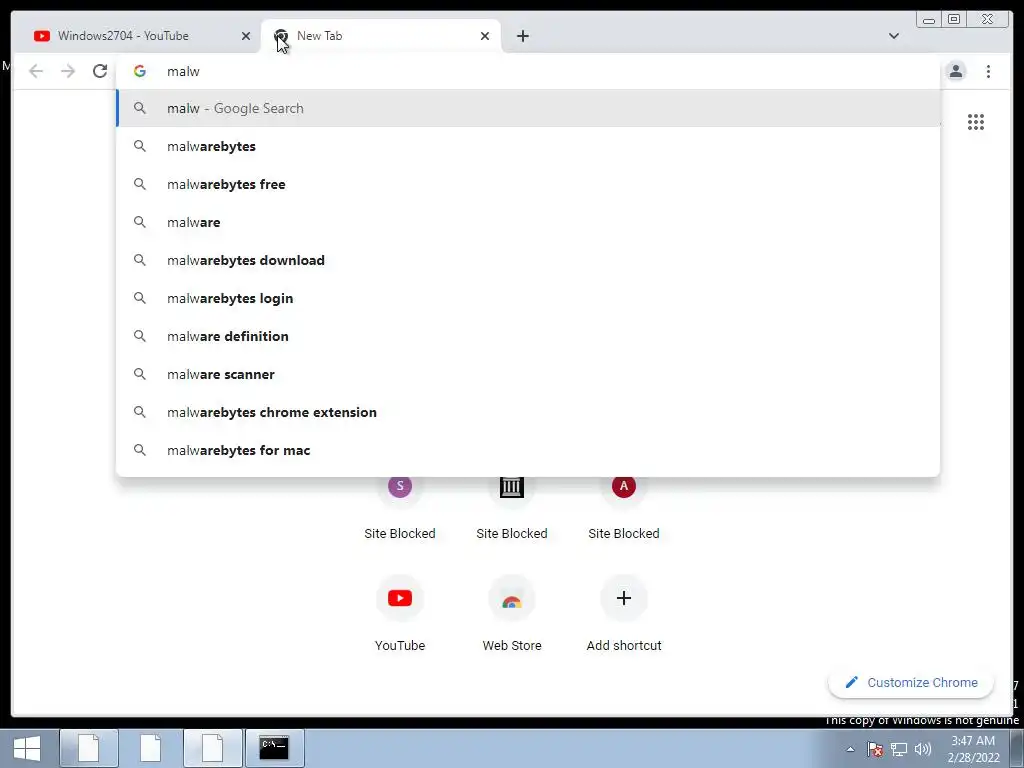Screen dimensions: 1024x768
Task: Open the third blank document taskbar item
Action: pyautogui.click(x=213, y=748)
